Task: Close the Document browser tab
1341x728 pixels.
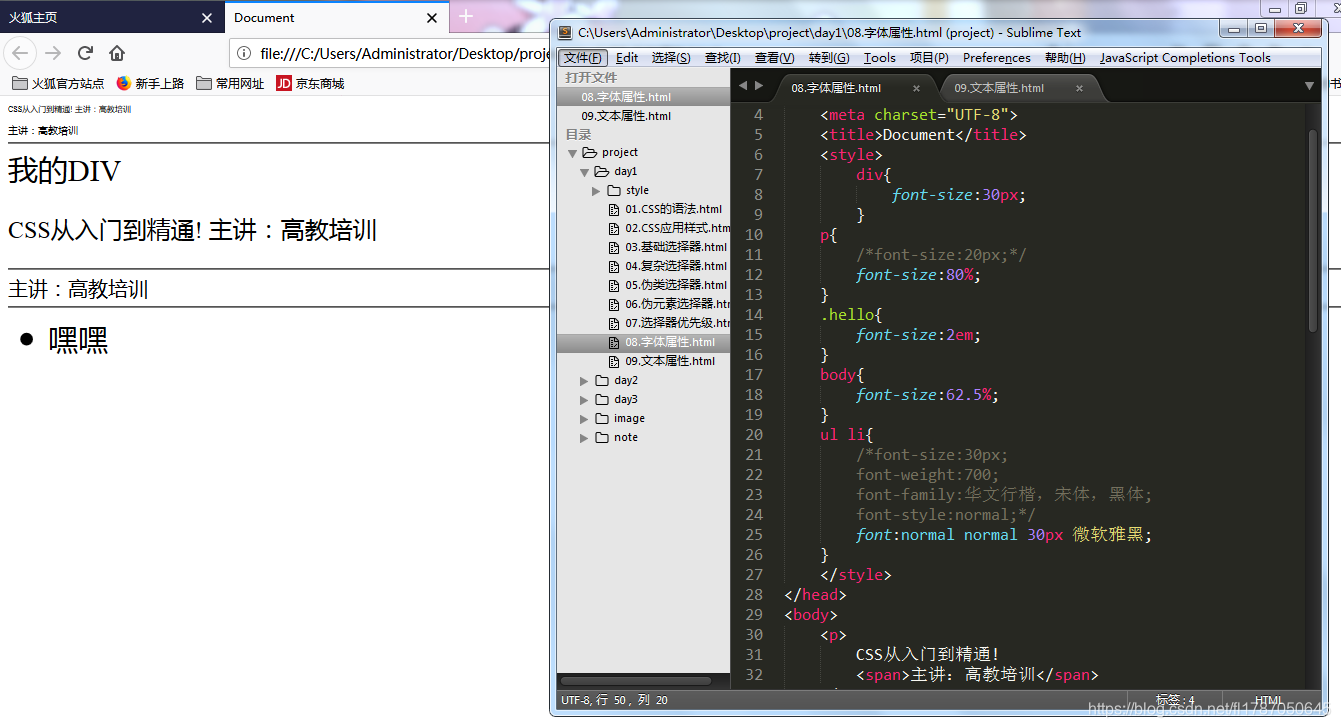Action: coord(432,18)
